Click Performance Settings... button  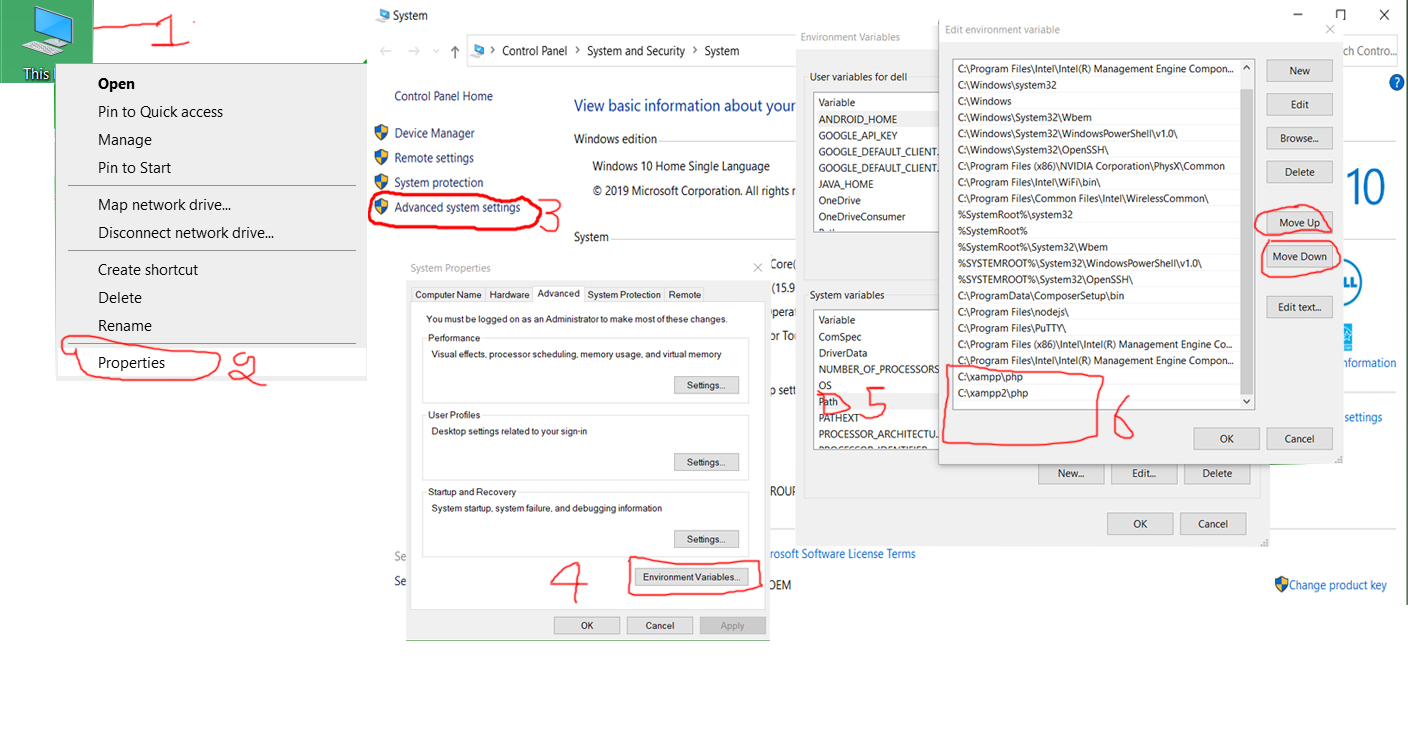click(706, 385)
